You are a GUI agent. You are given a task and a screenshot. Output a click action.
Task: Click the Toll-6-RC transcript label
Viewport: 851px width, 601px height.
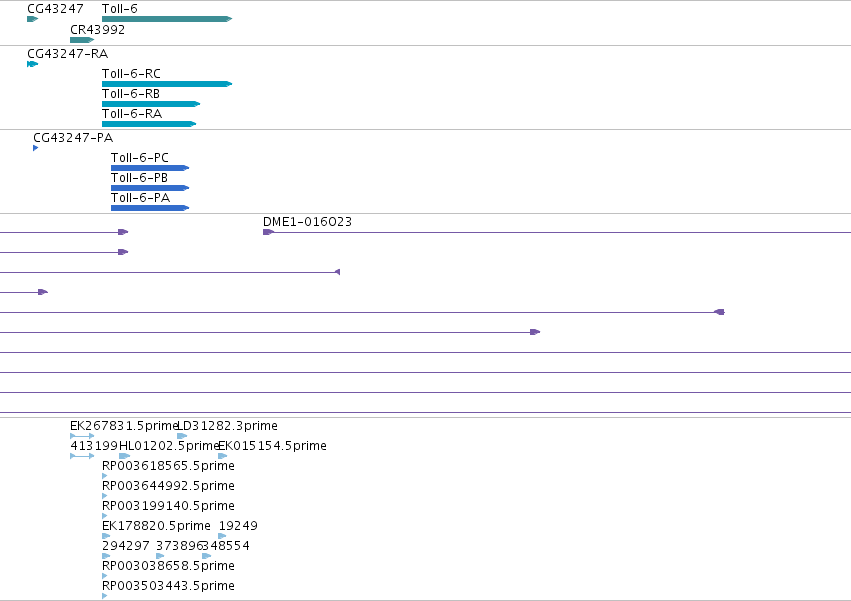click(x=131, y=73)
